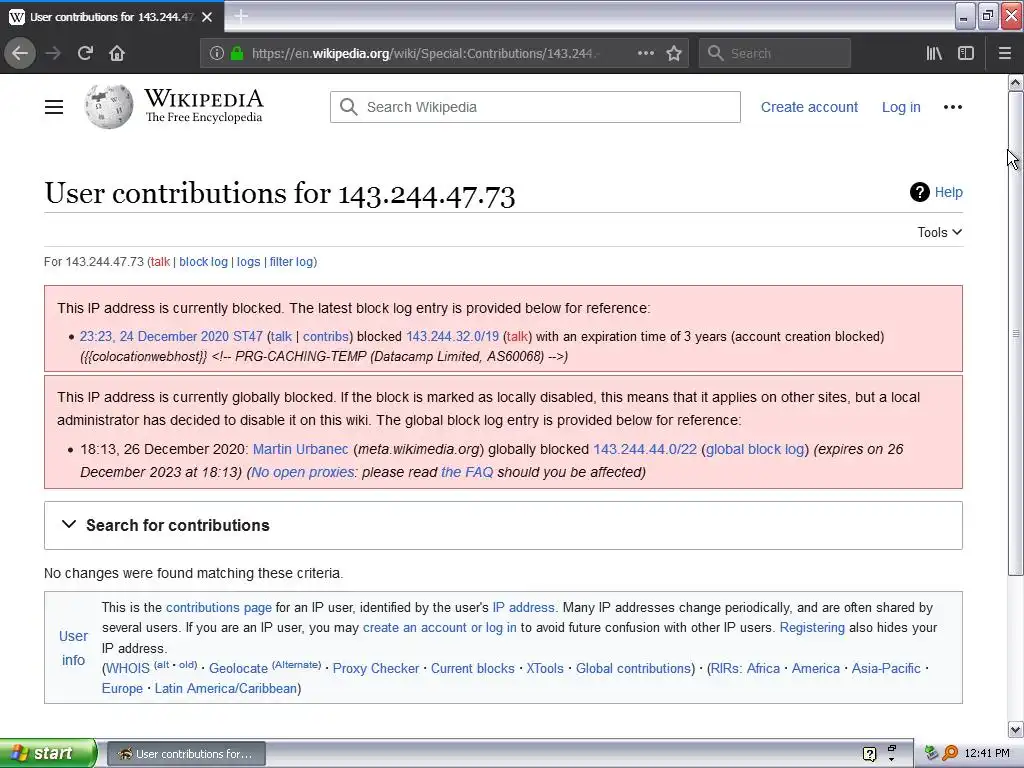Reload the page with the refresh icon
The height and width of the screenshot is (768, 1024).
(x=86, y=53)
